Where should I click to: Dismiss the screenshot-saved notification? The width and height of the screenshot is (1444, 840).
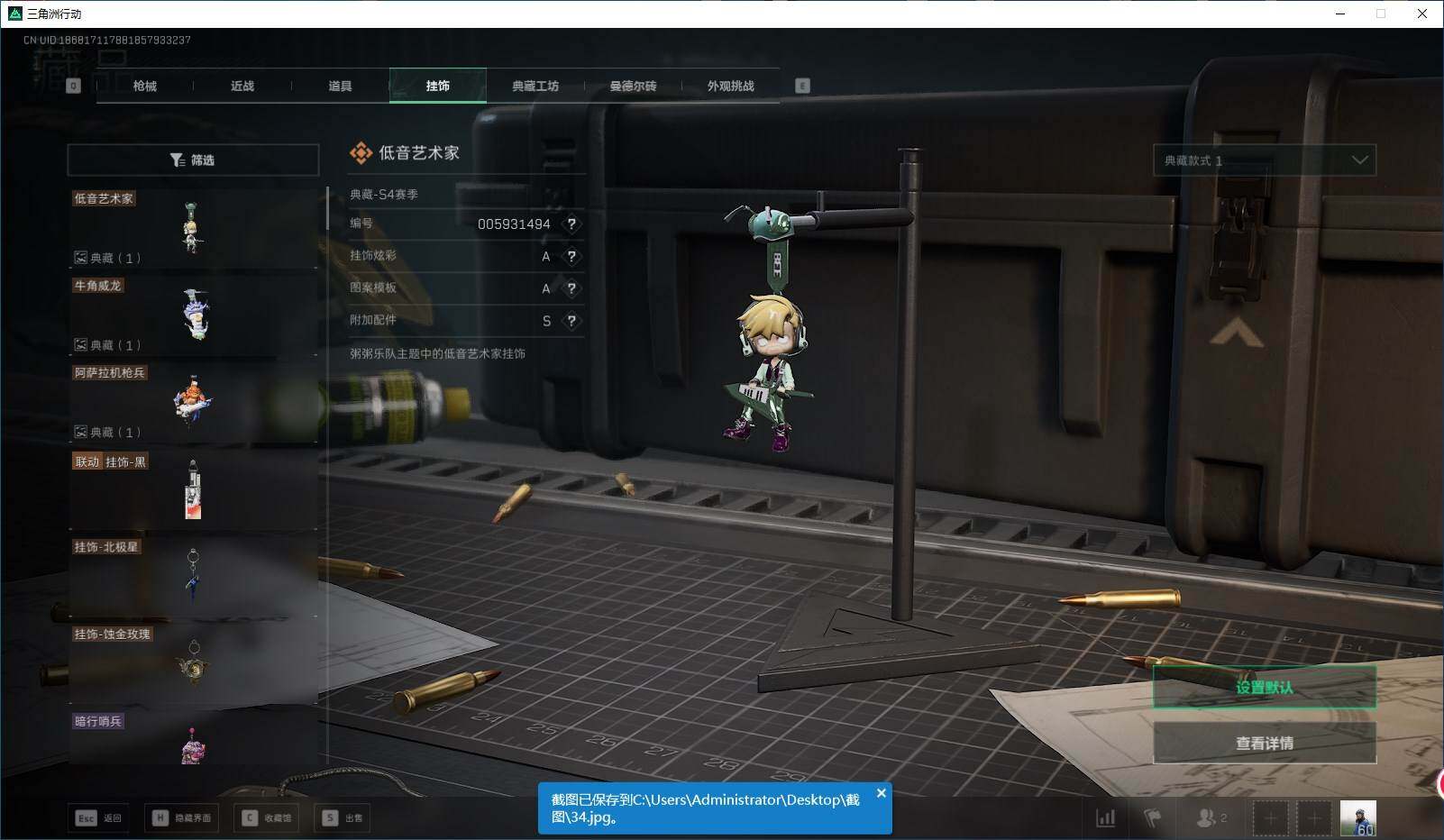click(x=881, y=793)
